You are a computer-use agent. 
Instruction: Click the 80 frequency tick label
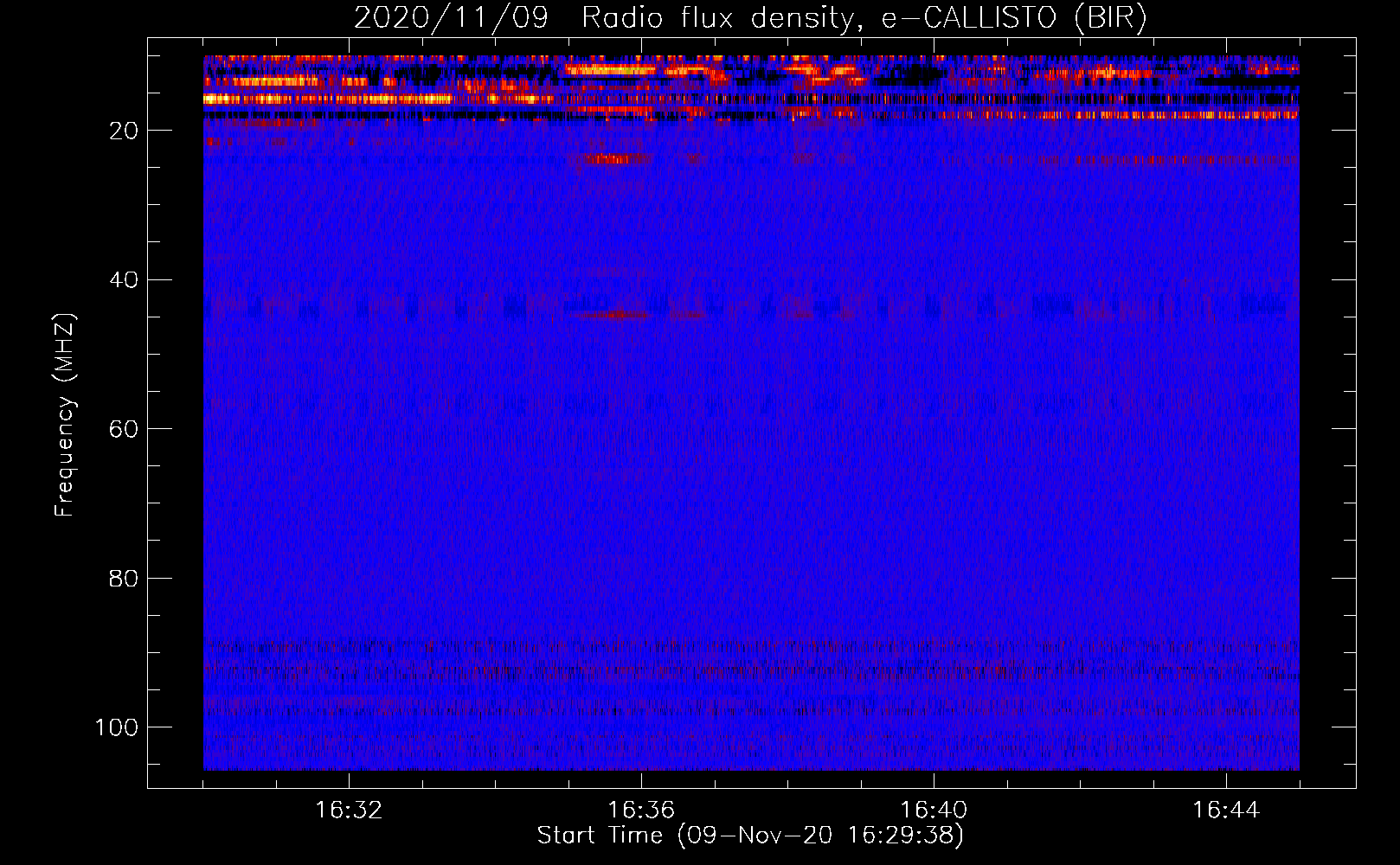124,579
